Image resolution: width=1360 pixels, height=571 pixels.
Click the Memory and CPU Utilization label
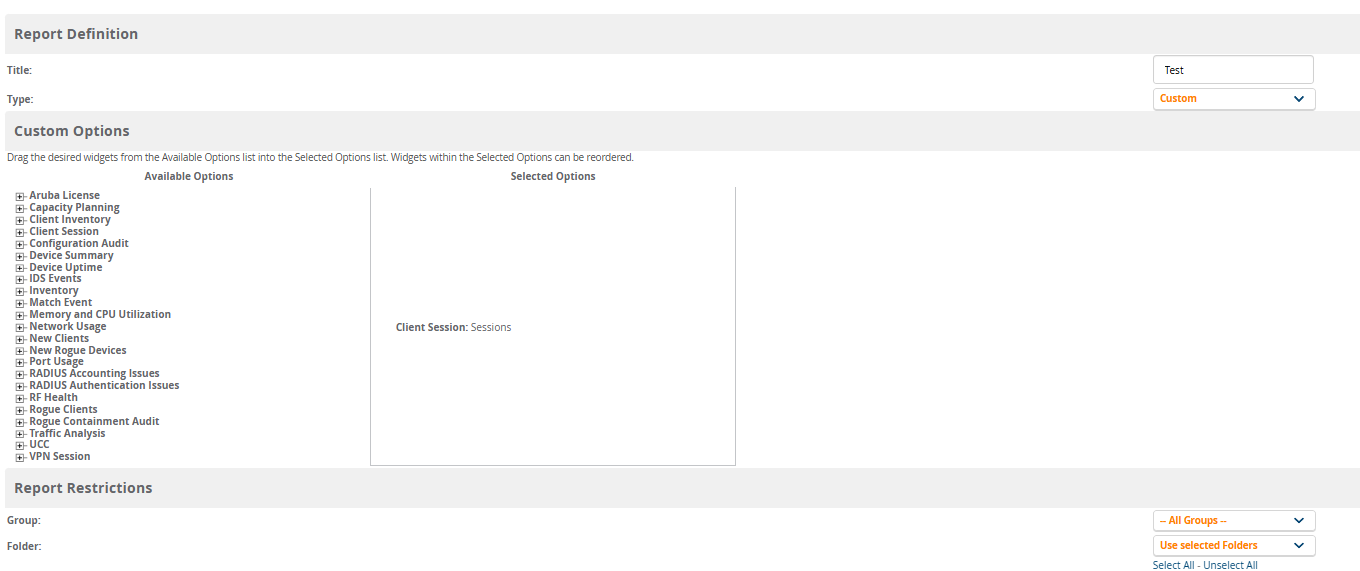point(100,314)
